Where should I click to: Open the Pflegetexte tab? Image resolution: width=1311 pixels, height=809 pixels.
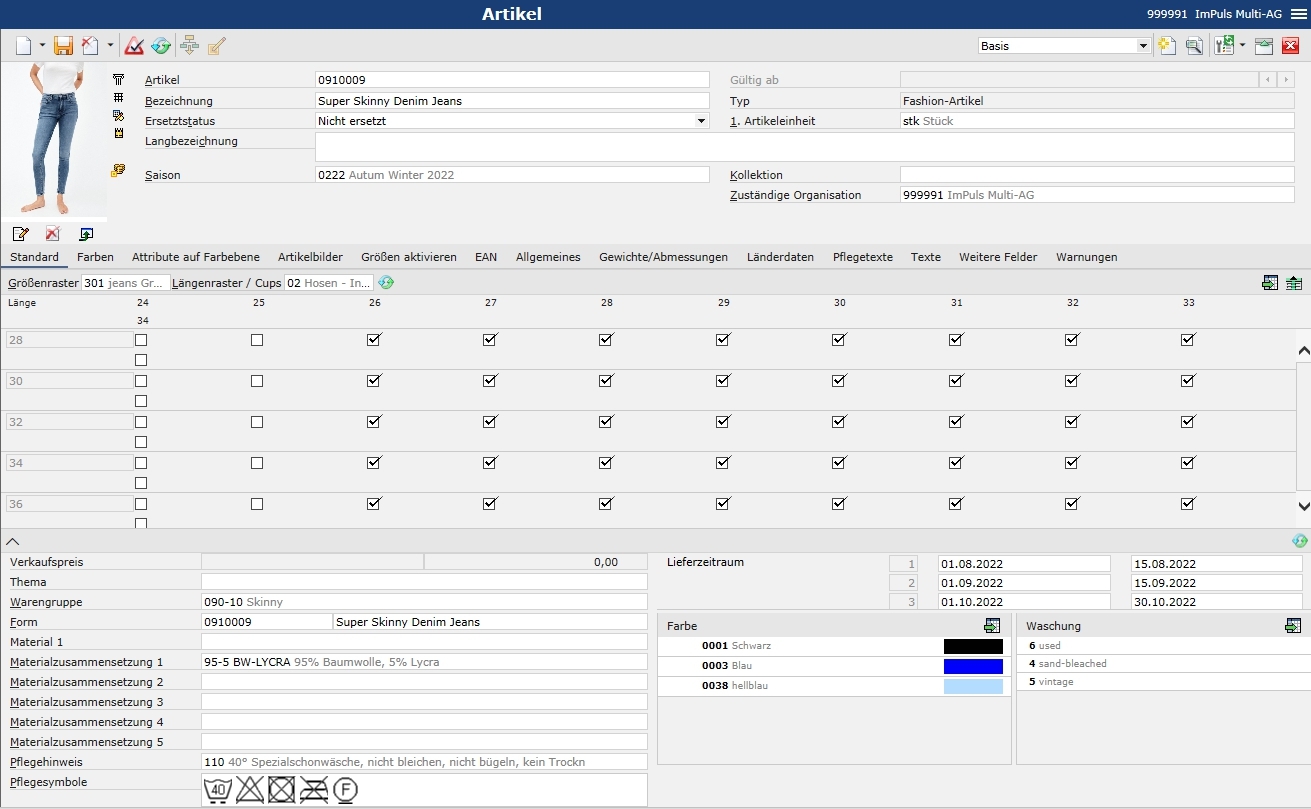tap(862, 257)
